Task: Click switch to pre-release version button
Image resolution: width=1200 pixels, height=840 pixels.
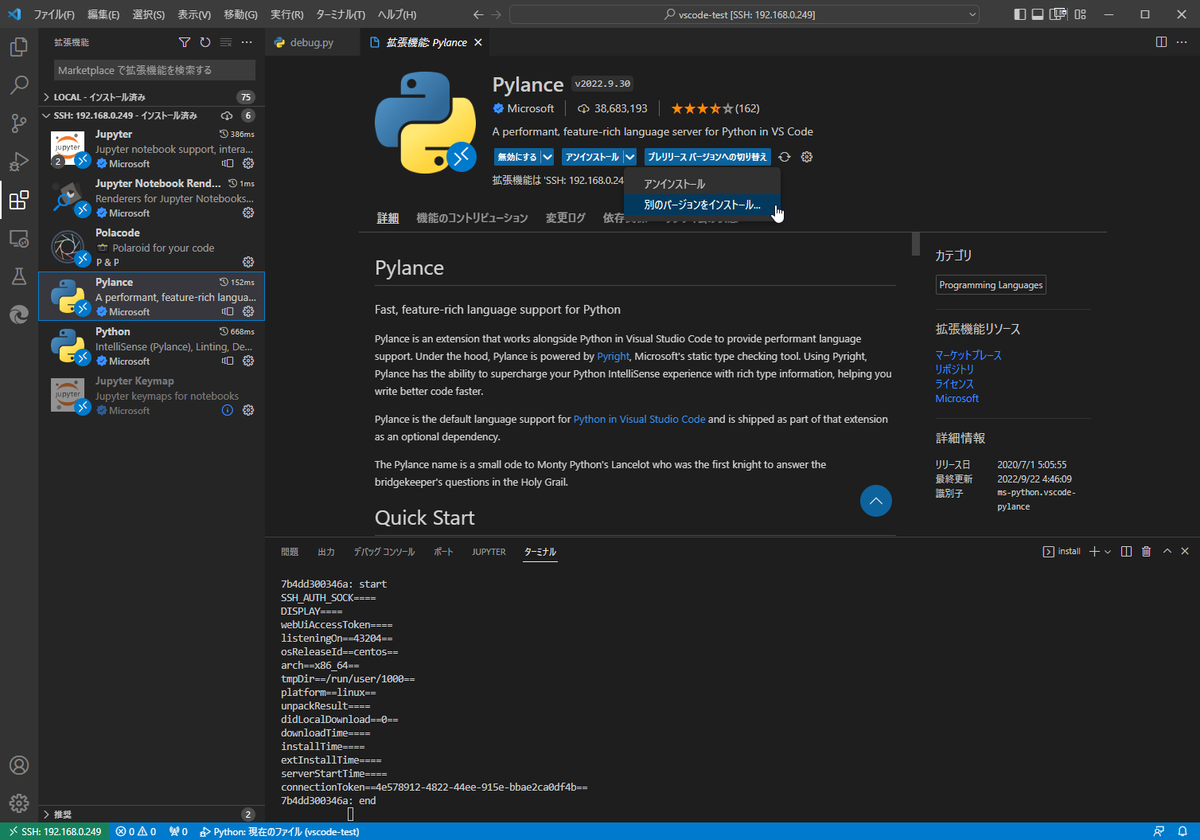Action: (x=707, y=157)
